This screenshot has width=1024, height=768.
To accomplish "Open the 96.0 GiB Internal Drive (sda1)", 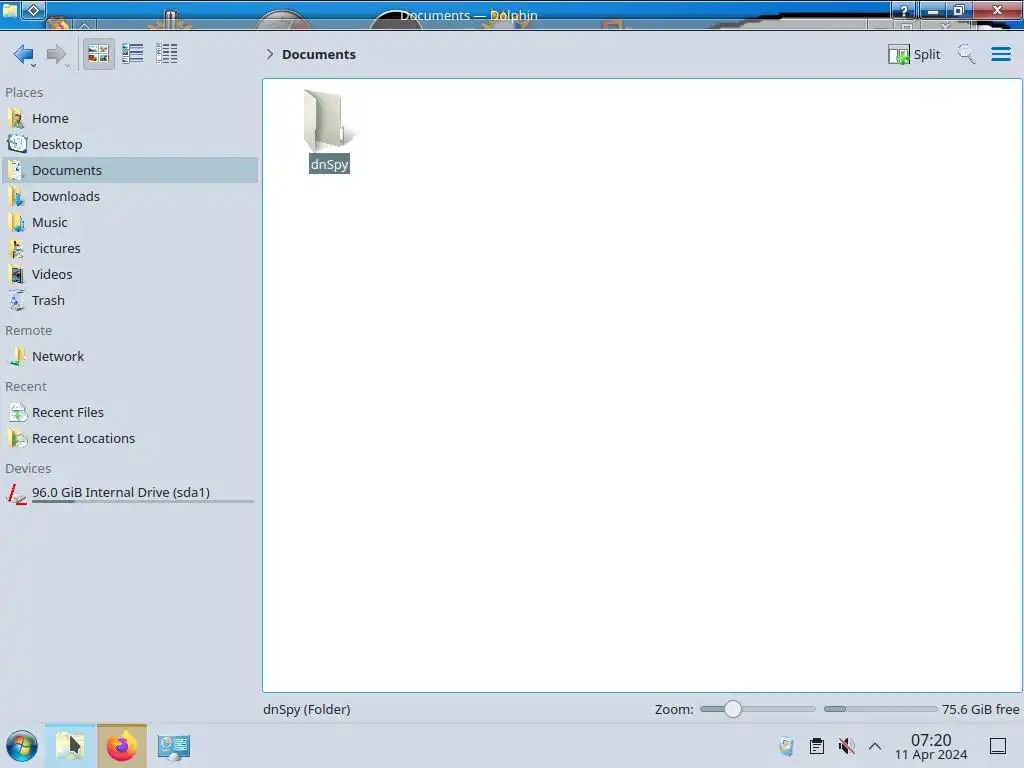I will (x=129, y=494).
